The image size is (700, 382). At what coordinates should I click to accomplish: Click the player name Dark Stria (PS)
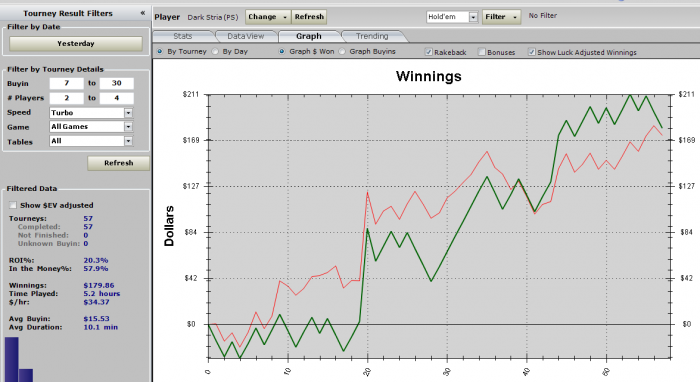(x=212, y=17)
